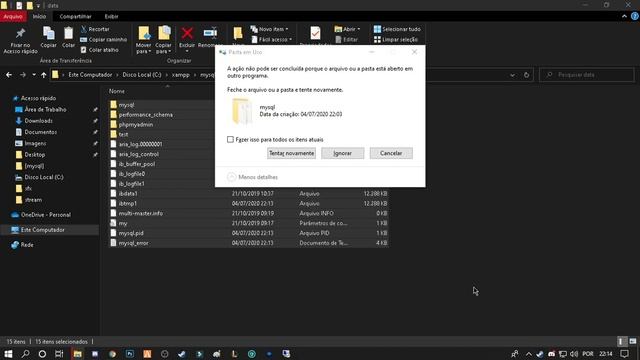
Task: Click the volume icon in system tray
Action: (x=574, y=354)
